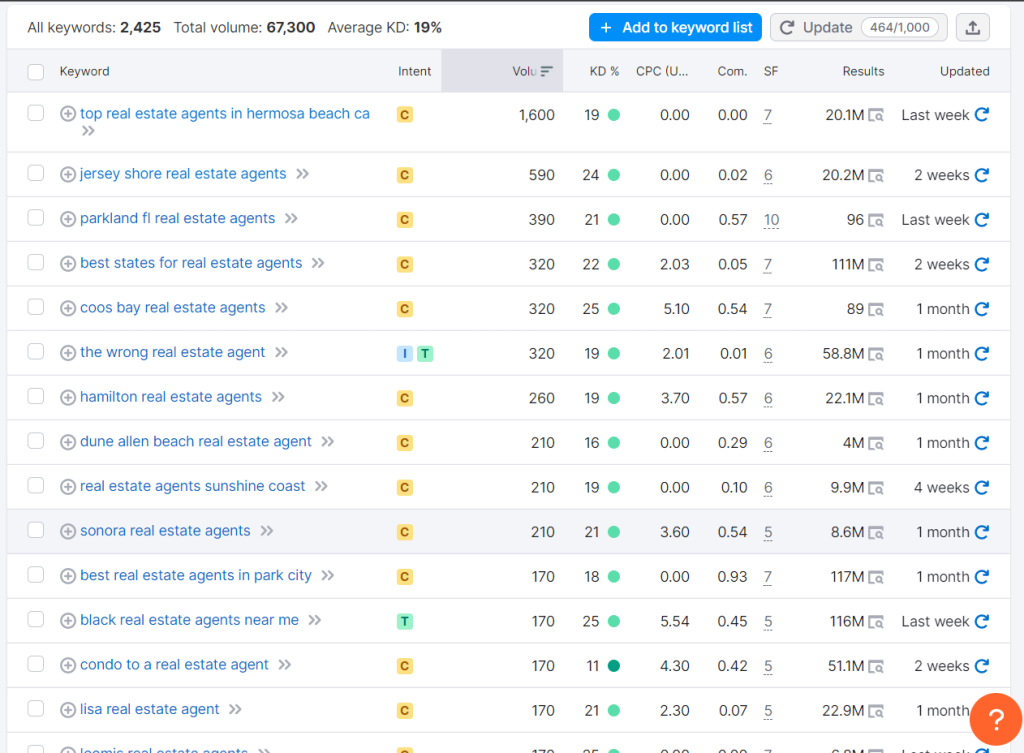Refresh metrics icon for hamilton real estate agents
Viewport: 1024px width, 753px height.
tap(983, 397)
